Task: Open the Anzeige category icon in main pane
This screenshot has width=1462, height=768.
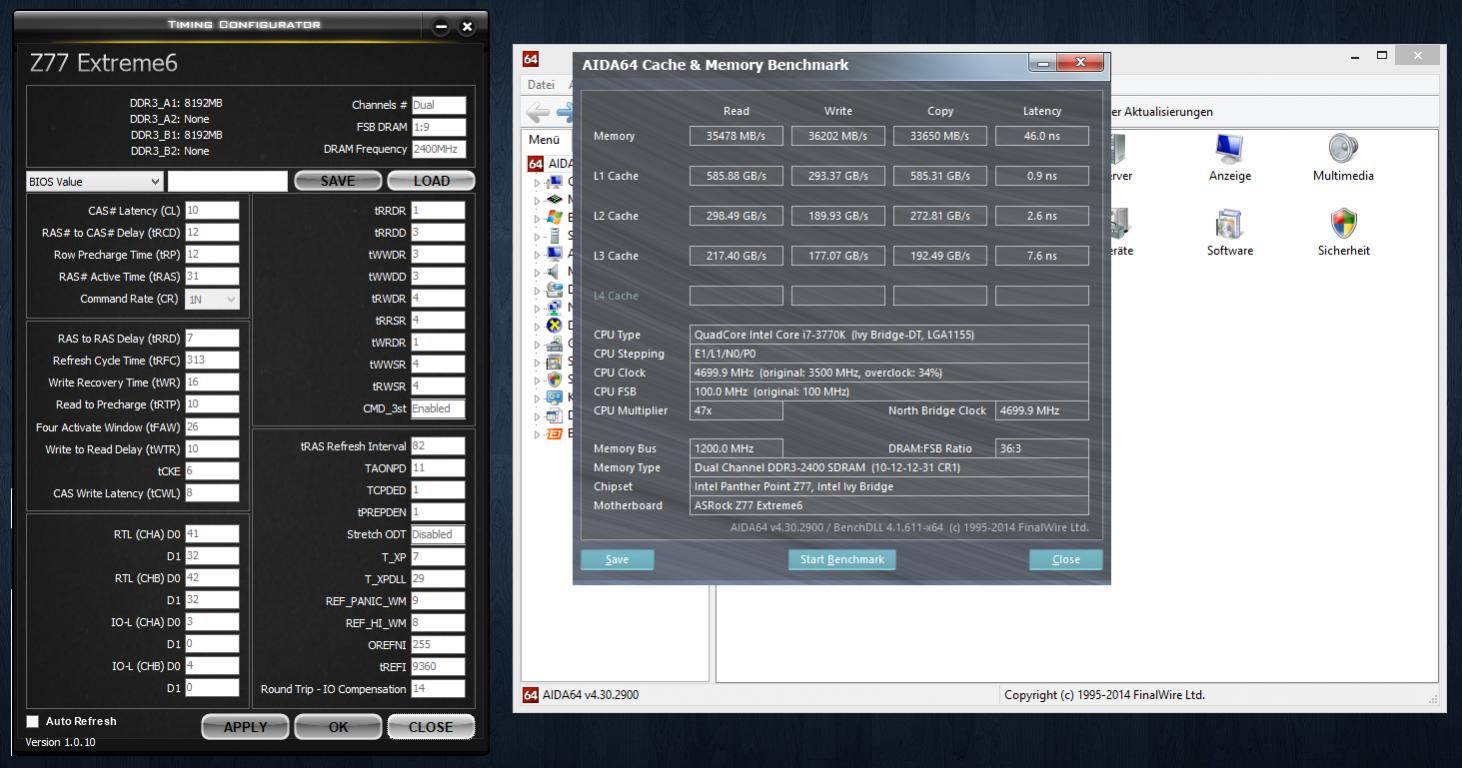Action: (1229, 149)
